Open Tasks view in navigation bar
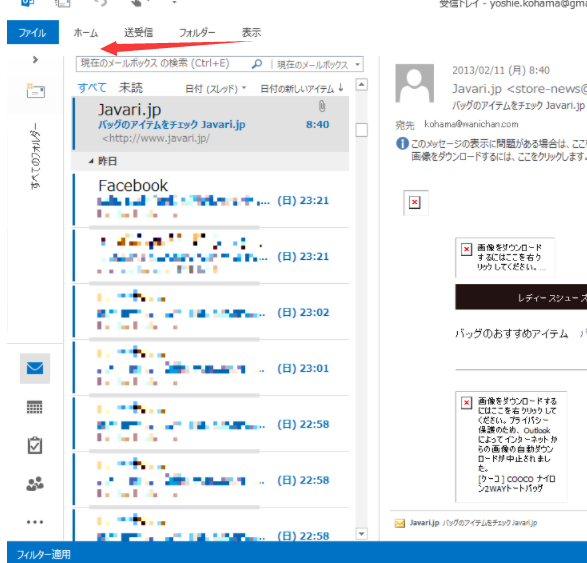587x563 pixels. (x=35, y=445)
